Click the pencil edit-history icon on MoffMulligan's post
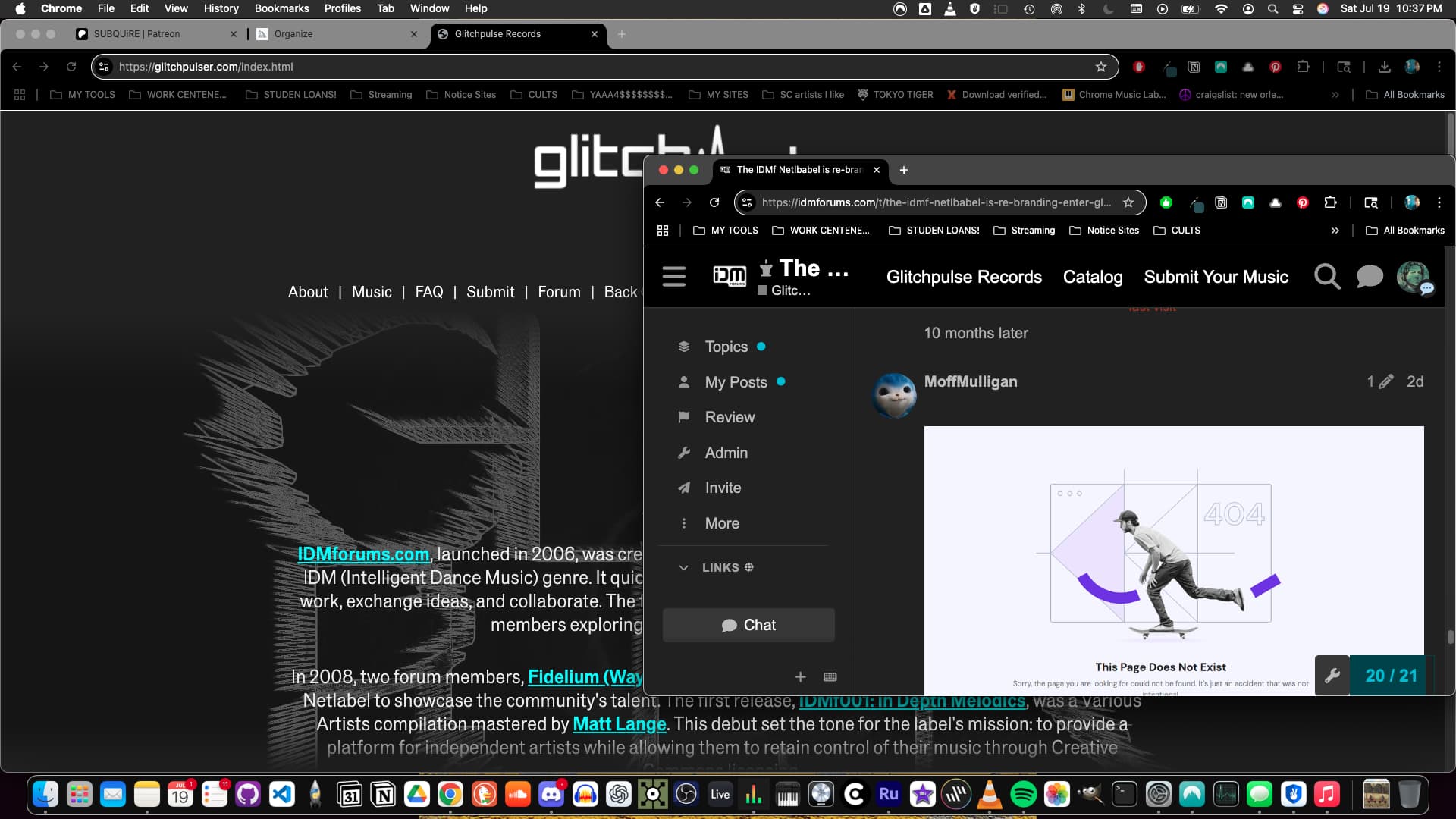 click(x=1385, y=382)
